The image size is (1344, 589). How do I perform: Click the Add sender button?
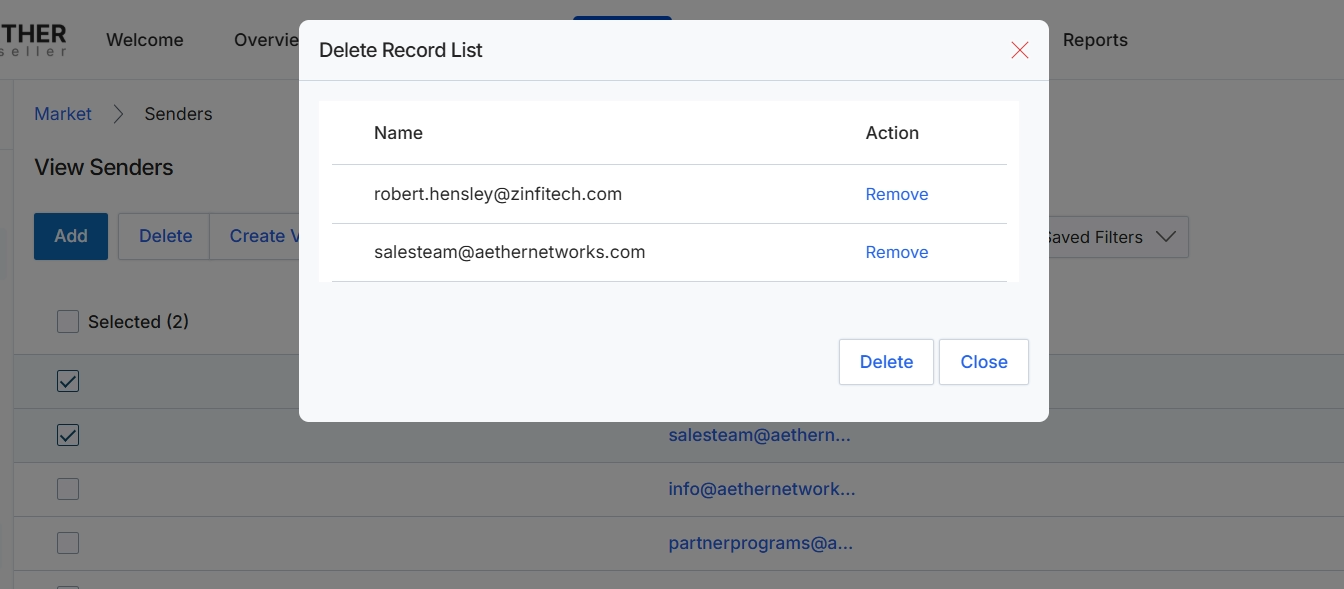pos(71,236)
